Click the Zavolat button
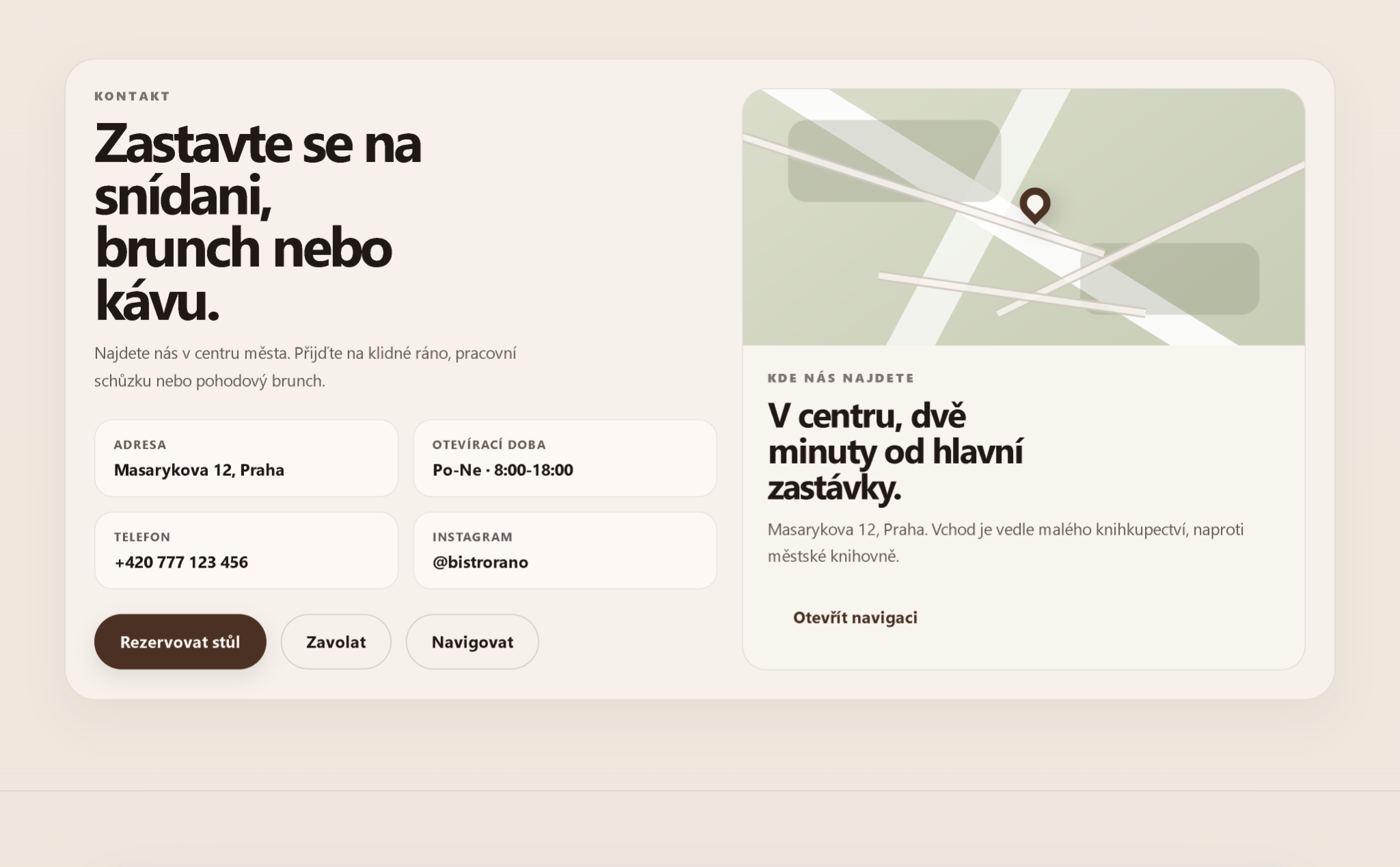The height and width of the screenshot is (867, 1400). 336,641
